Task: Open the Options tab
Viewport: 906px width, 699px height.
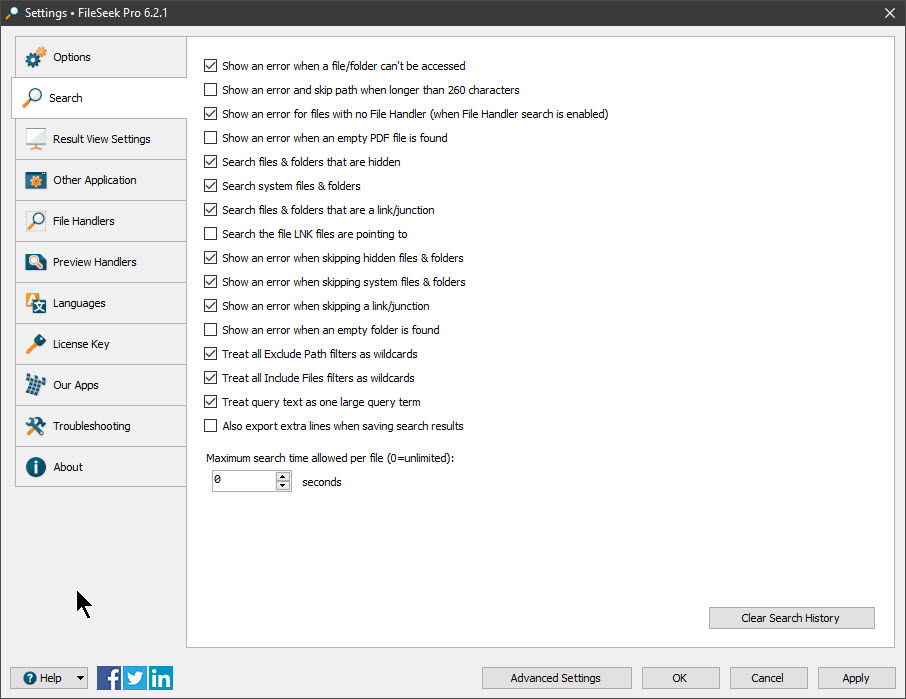Action: point(101,57)
